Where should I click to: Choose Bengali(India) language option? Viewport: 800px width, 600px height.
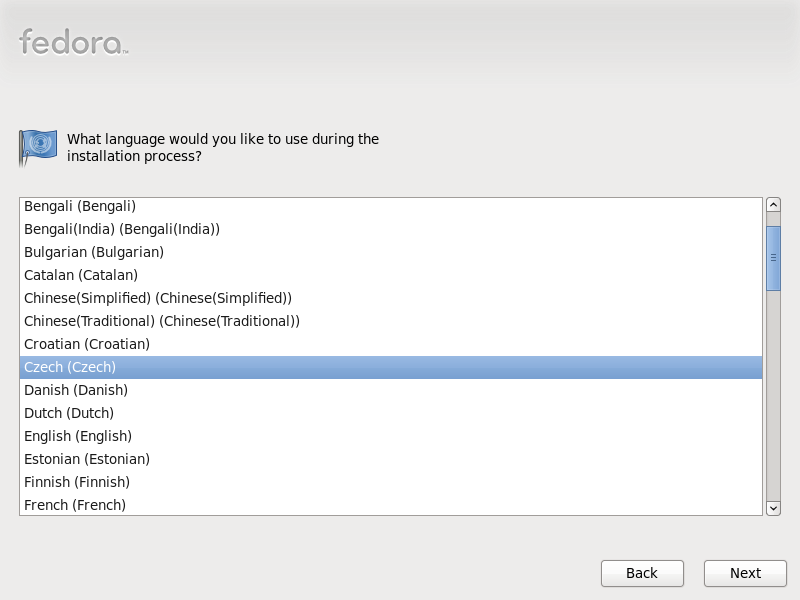[x=122, y=229]
